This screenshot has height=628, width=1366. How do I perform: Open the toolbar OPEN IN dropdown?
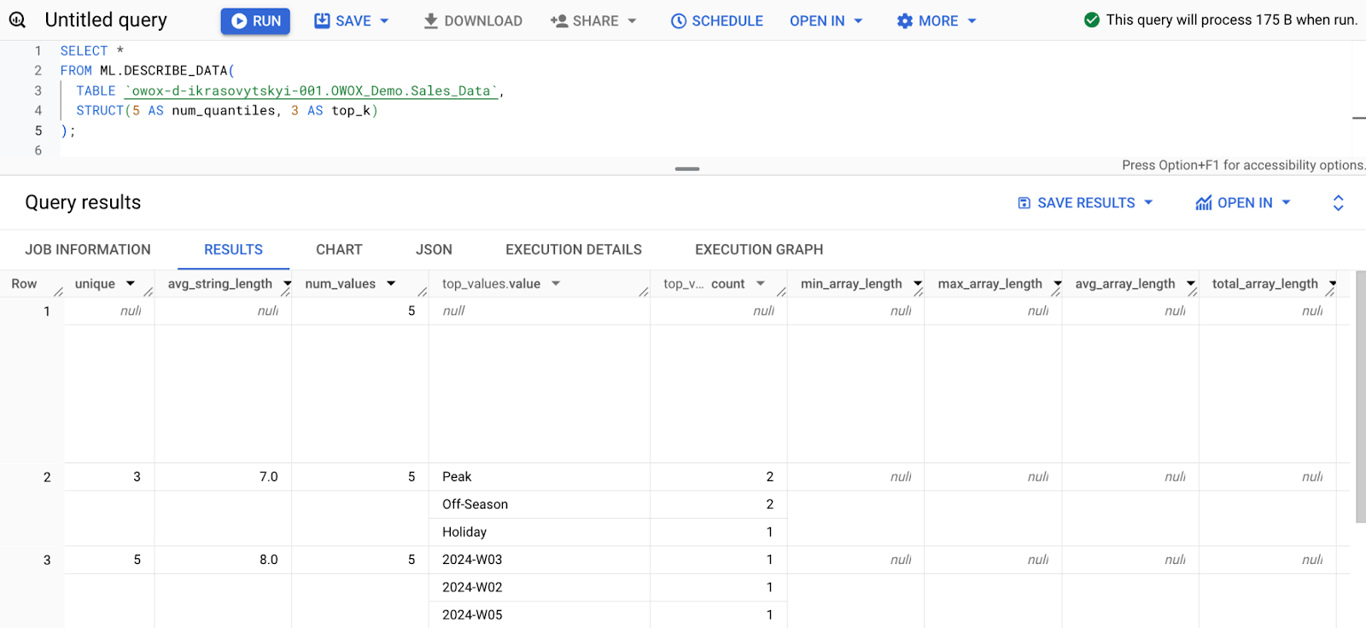(x=826, y=20)
